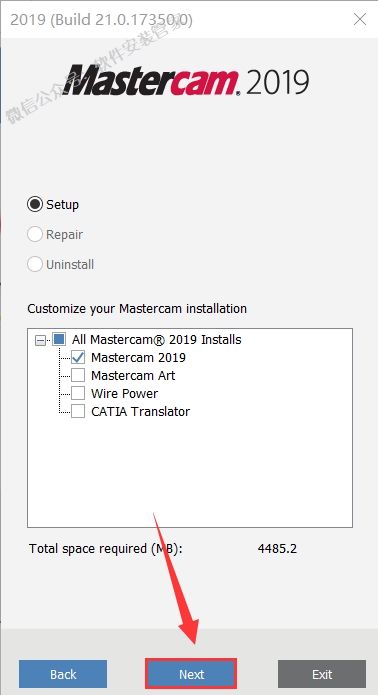Select Mastercam 2019 tree item label
Image resolution: width=378 pixels, height=695 pixels.
coord(138,358)
